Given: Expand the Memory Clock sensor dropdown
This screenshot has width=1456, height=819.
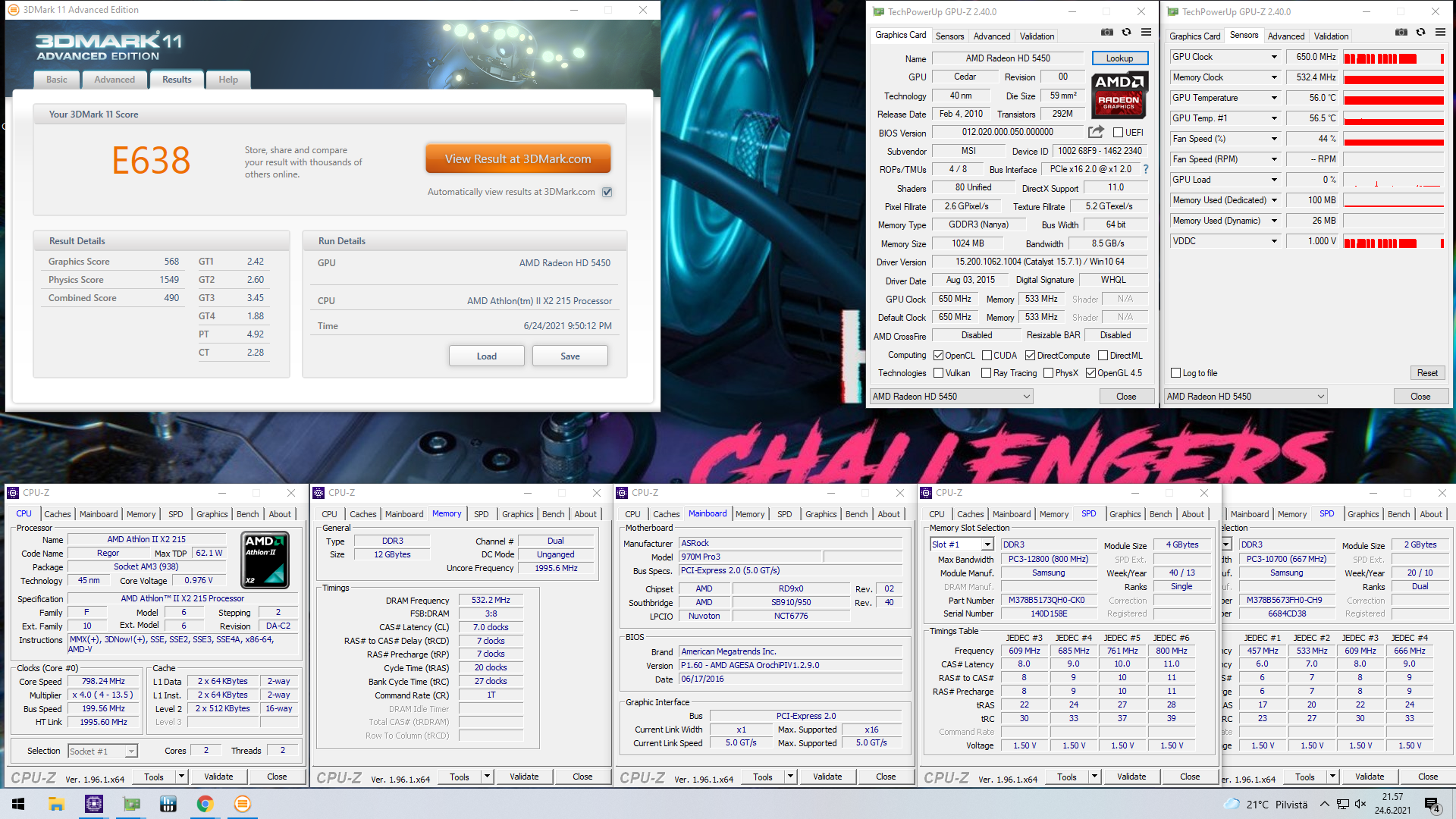Looking at the screenshot, I should point(1274,77).
